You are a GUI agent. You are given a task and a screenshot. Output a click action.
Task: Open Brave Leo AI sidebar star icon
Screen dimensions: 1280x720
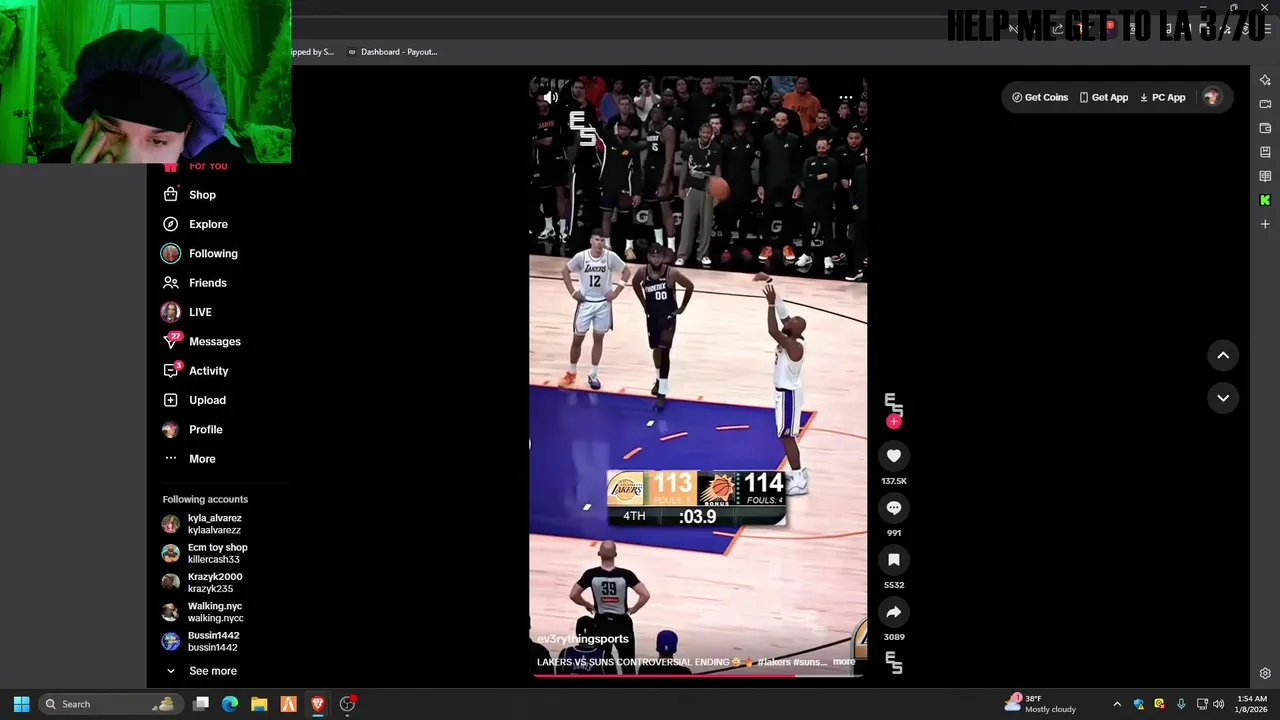(1265, 80)
